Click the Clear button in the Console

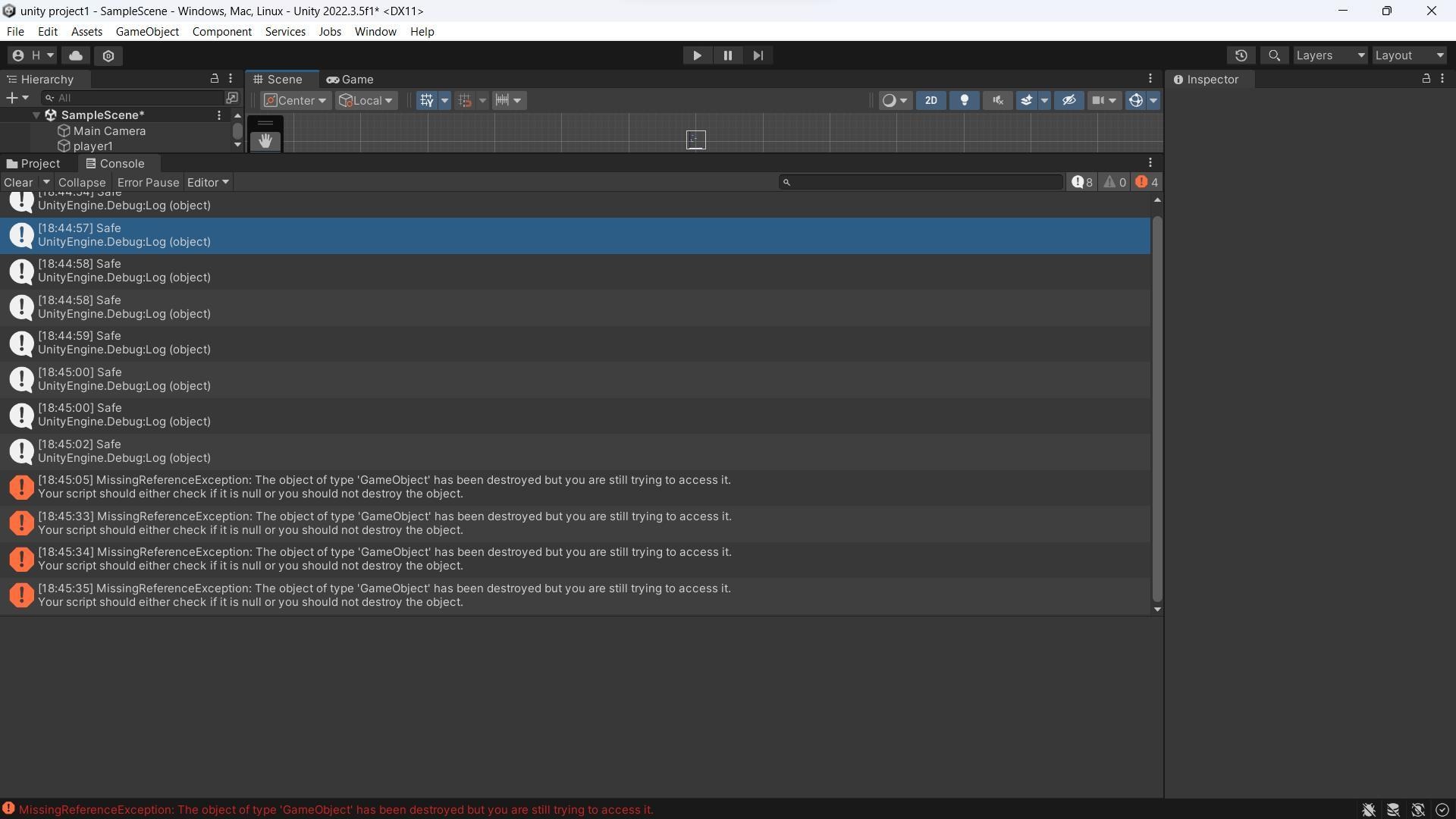[x=17, y=182]
